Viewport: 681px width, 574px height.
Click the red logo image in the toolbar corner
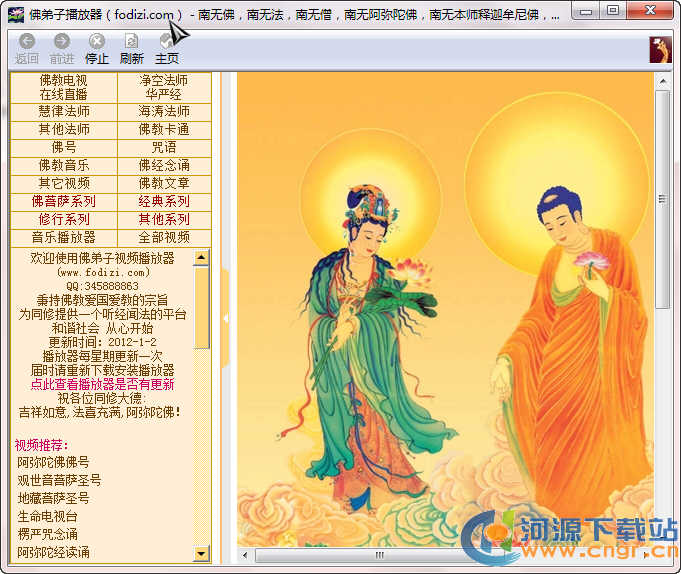(660, 50)
